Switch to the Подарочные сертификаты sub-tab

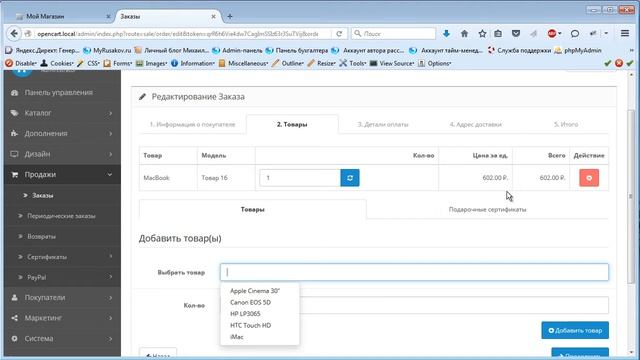tap(487, 209)
